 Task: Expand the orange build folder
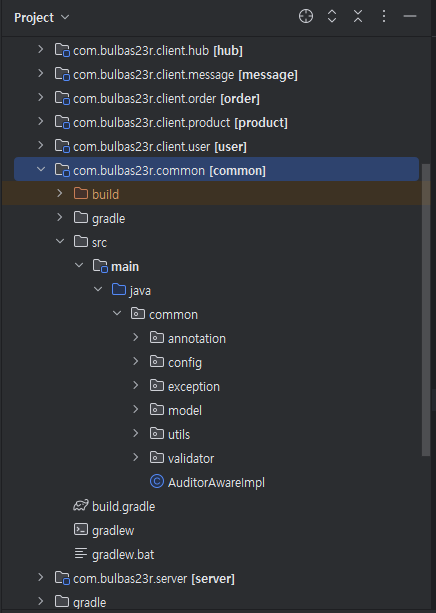(x=59, y=194)
